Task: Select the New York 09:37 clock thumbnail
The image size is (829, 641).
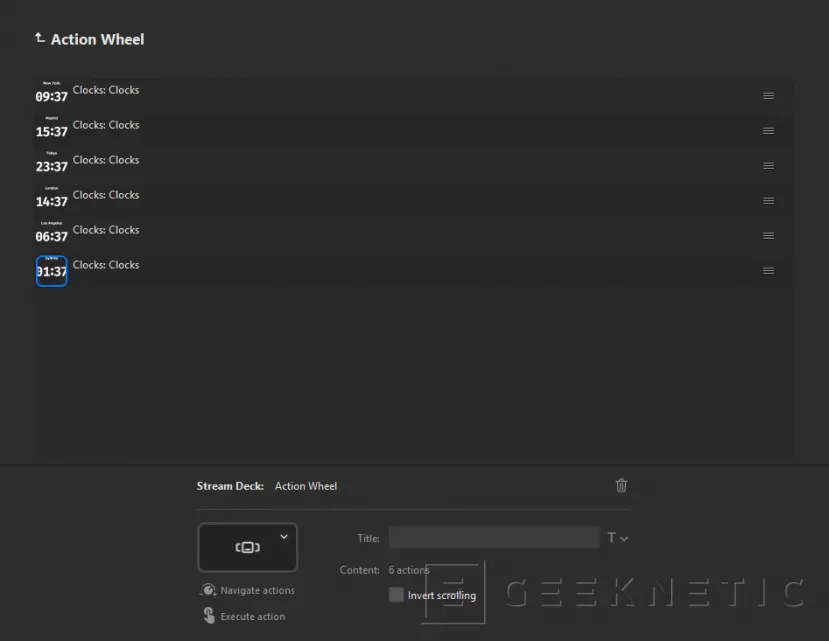Action: pyautogui.click(x=52, y=93)
